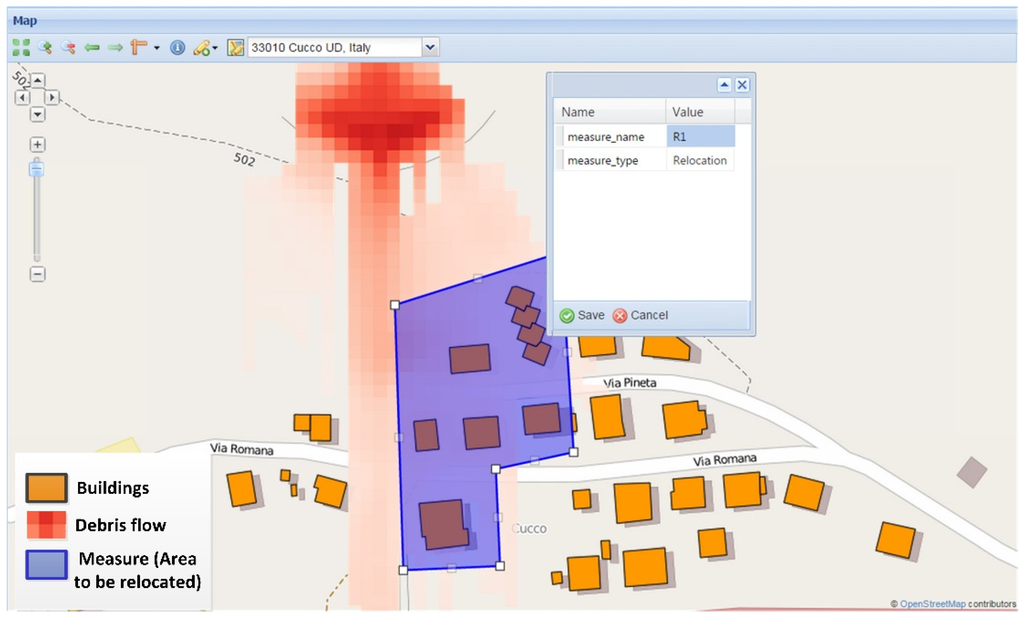Screen dimensions: 1024x622
Task: Click Cancel in the attribute popup
Action: pyautogui.click(x=640, y=315)
